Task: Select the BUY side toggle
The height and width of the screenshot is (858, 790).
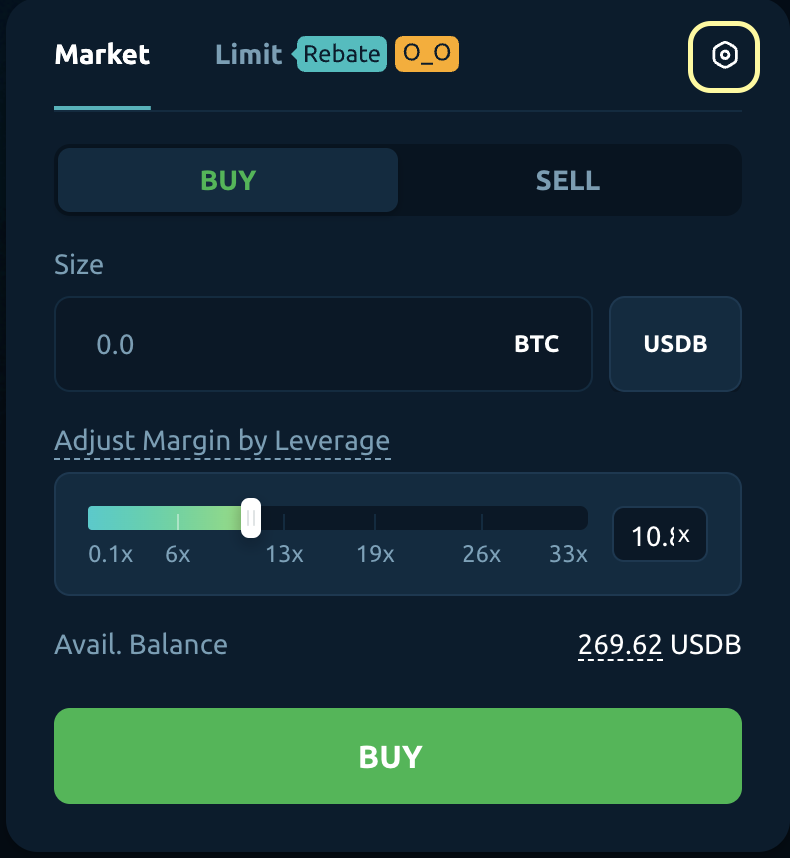Action: pos(228,181)
